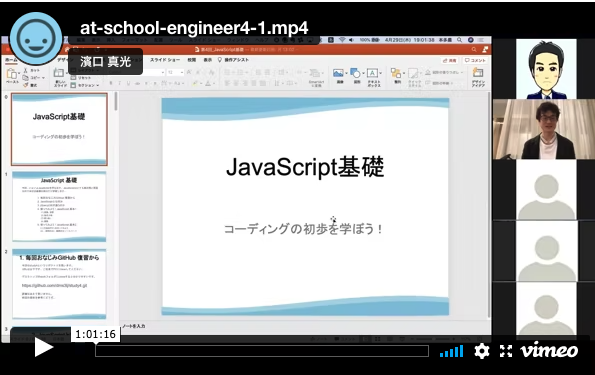Open the デザインアイデア design ideas icon

[x=478, y=77]
